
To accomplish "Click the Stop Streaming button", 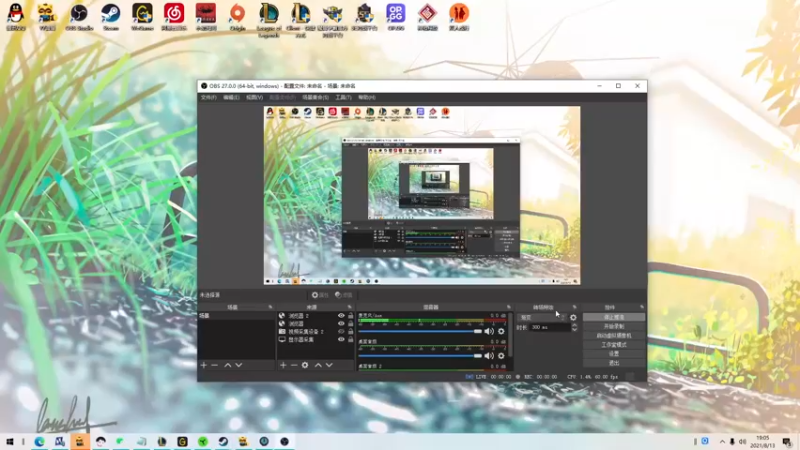I will (614, 317).
